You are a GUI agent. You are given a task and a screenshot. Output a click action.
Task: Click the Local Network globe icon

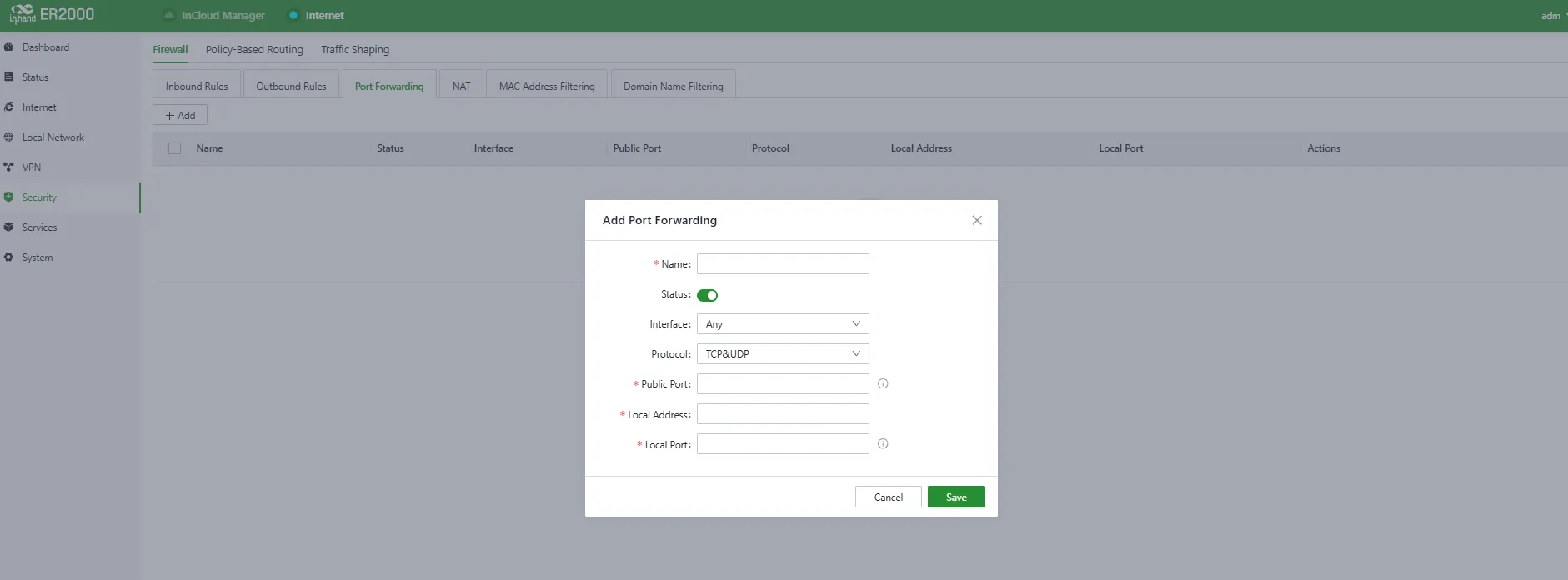(8, 137)
